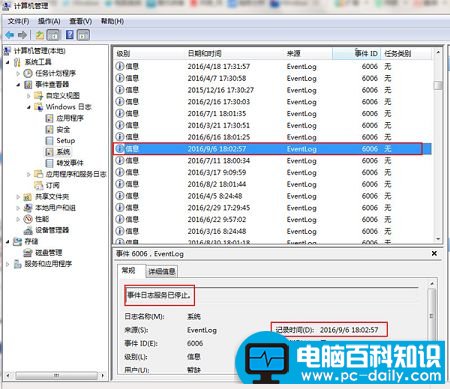Expand the 服务和应用程序 node arrow
This screenshot has height=389, width=450.
tap(8, 264)
